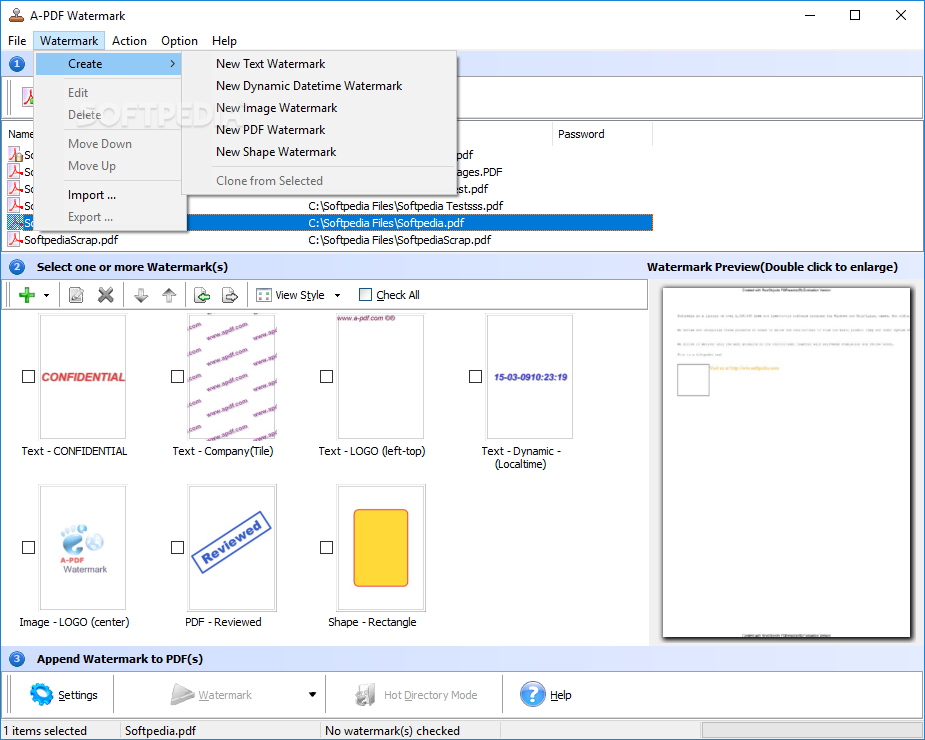925x740 pixels.
Task: Click the move watermark down arrow icon
Action: (x=141, y=295)
